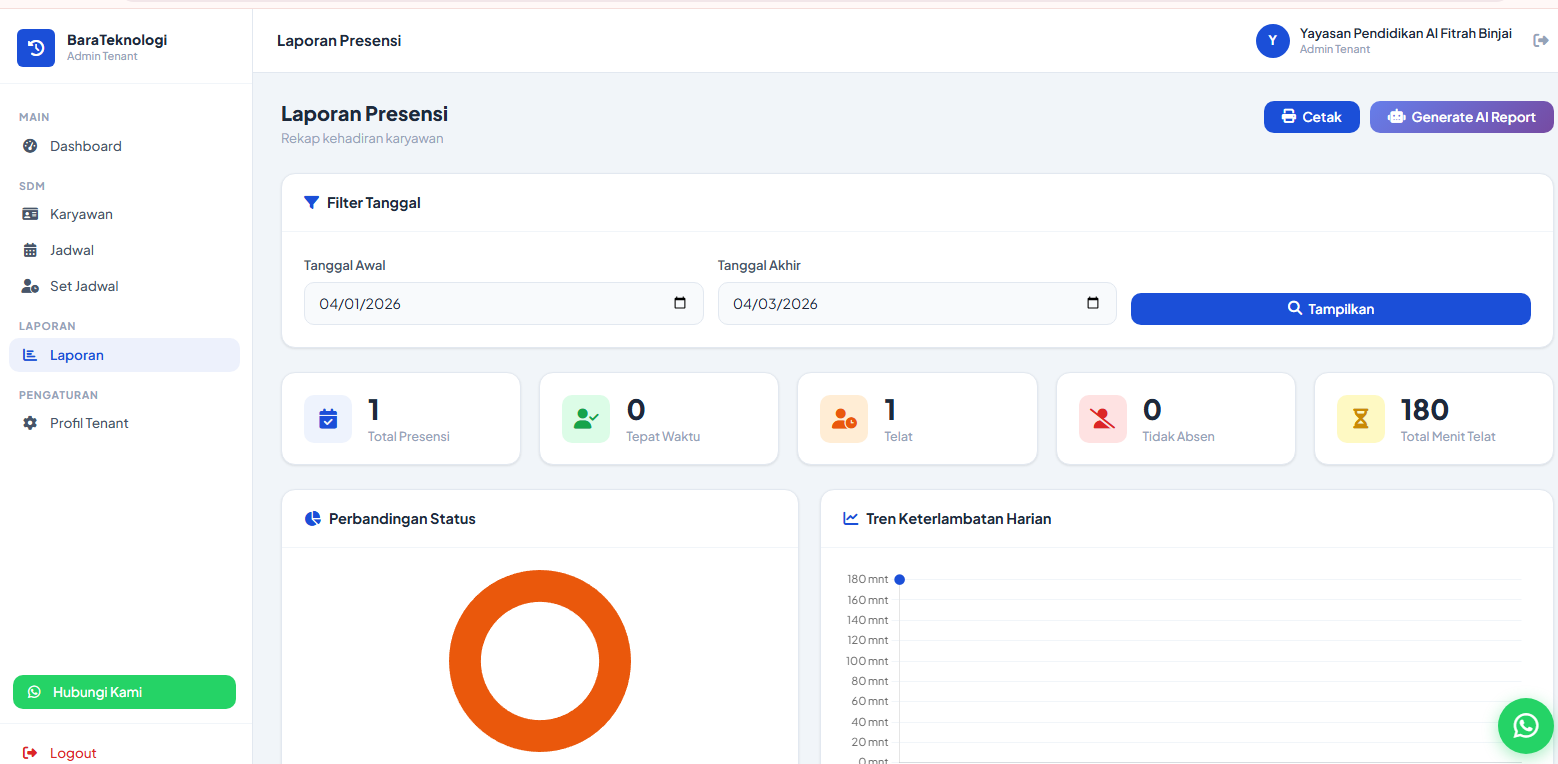This screenshot has height=764, width=1558.
Task: Click the Total Presensi calendar icon
Action: (x=328, y=419)
